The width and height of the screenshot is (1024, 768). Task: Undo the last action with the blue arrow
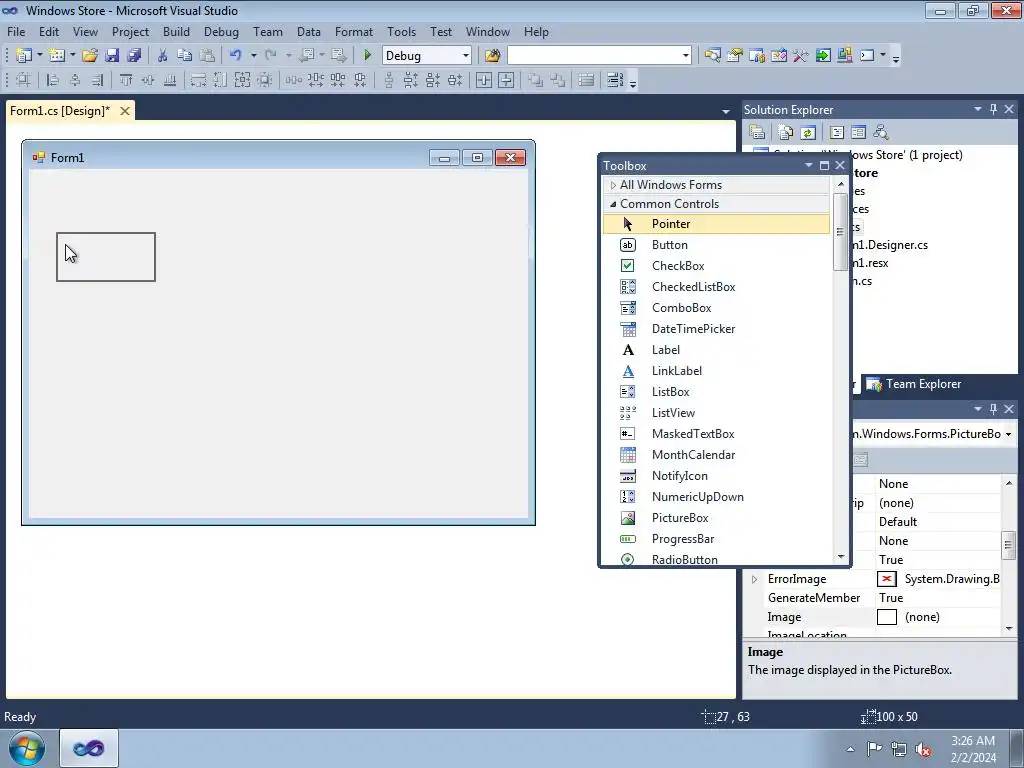tap(235, 56)
